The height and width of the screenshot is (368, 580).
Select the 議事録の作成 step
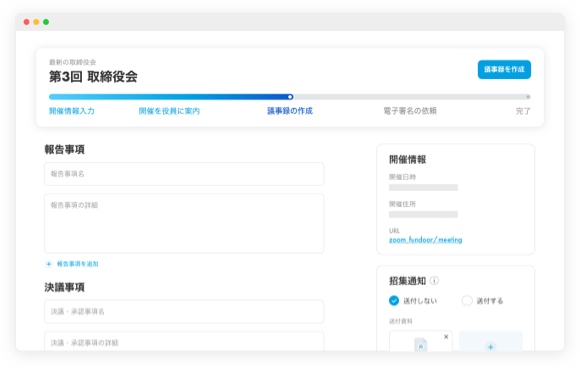290,111
